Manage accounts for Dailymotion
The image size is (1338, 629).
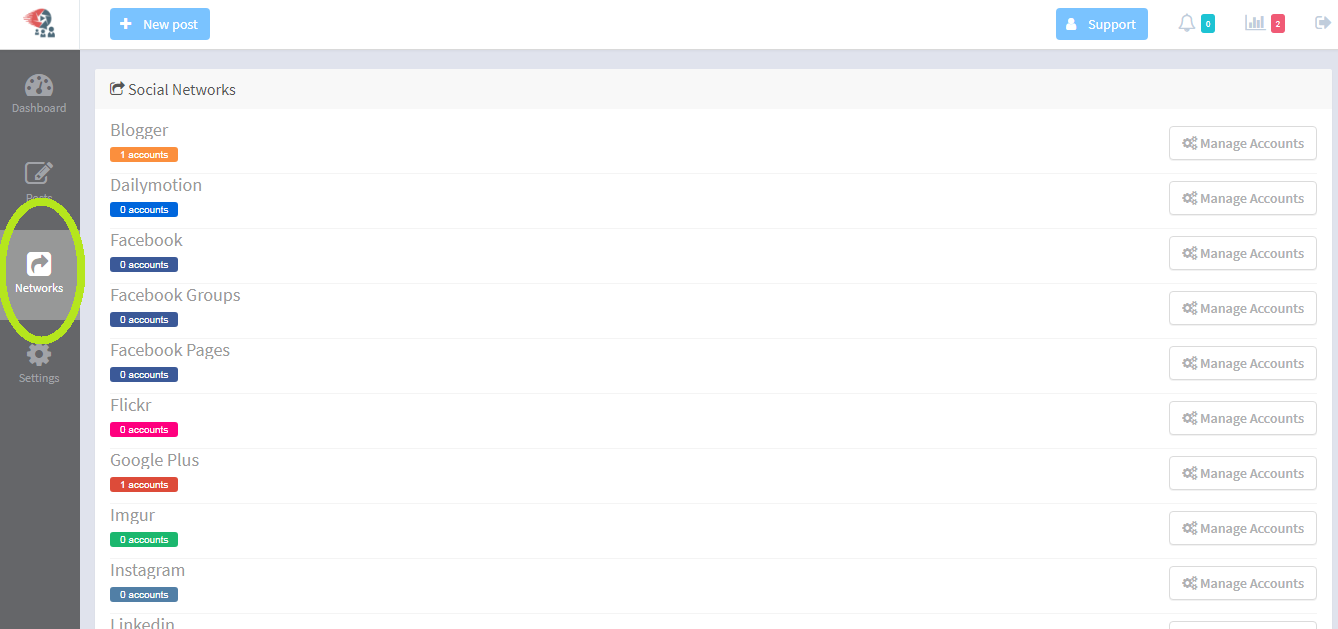pos(1242,198)
